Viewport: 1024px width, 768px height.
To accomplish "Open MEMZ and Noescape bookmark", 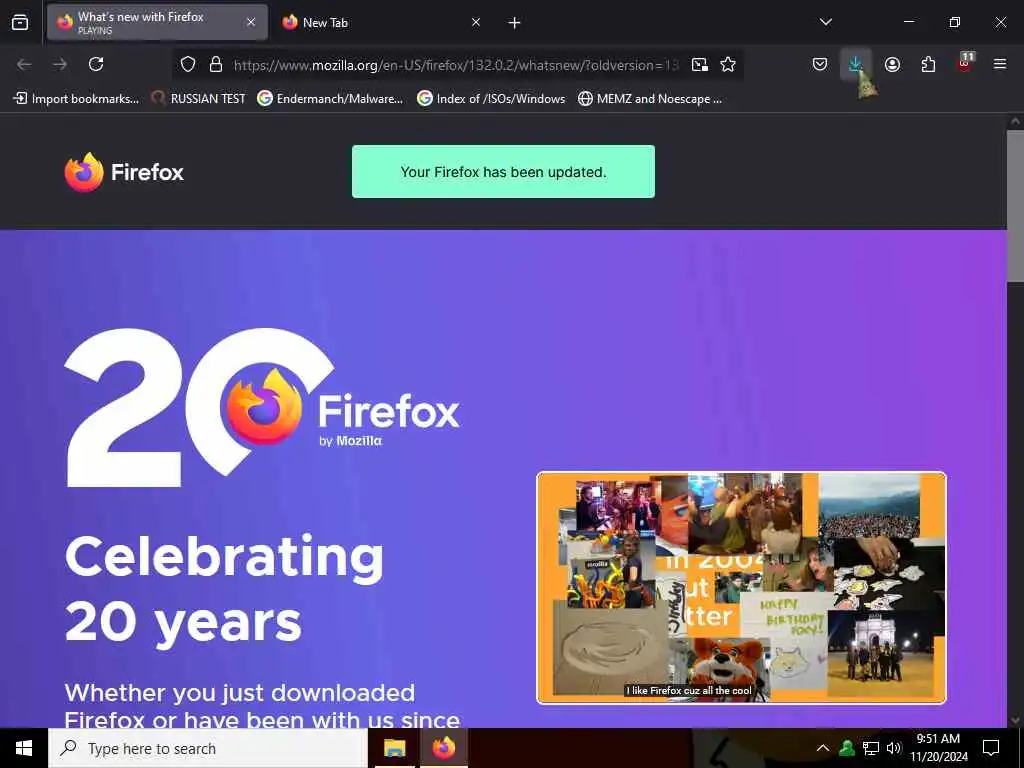I will [650, 99].
